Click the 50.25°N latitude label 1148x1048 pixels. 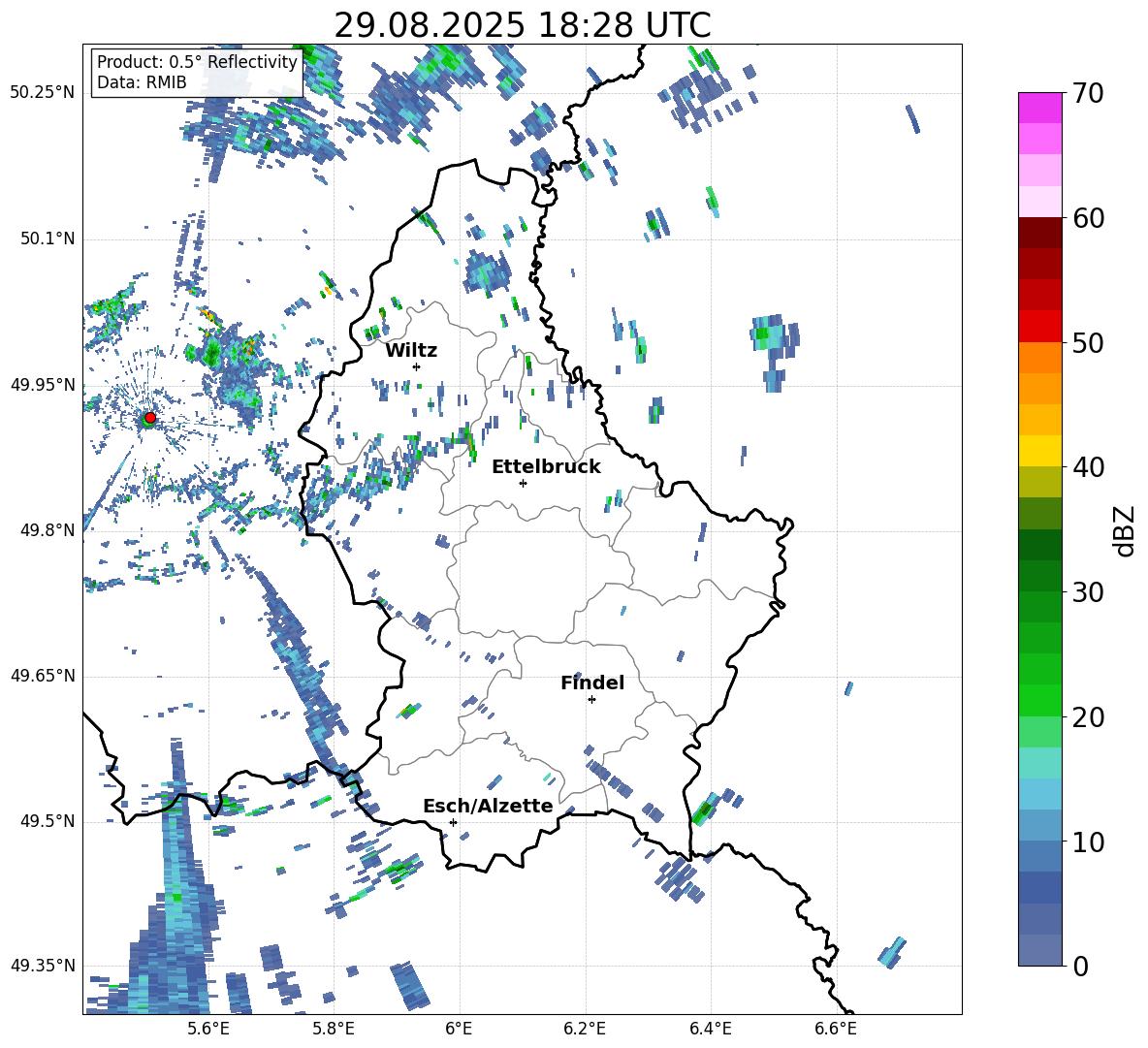[43, 93]
